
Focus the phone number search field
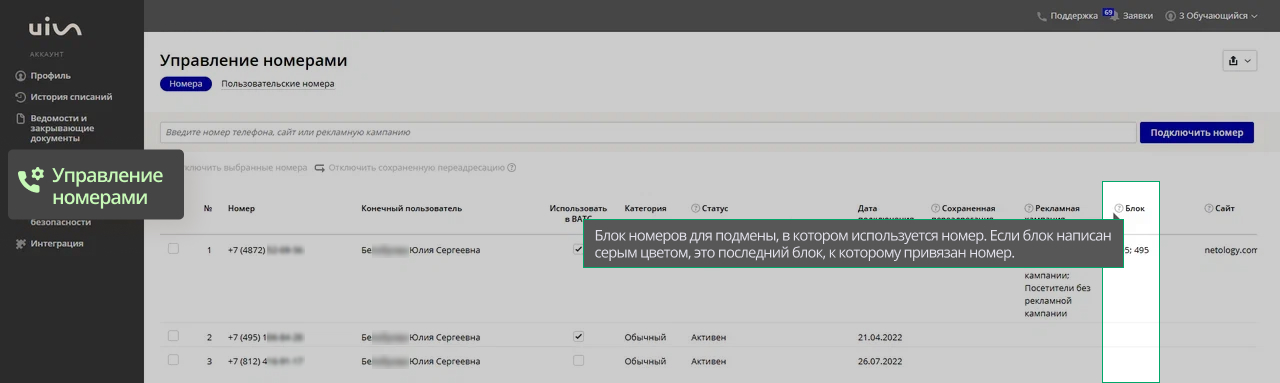point(647,132)
